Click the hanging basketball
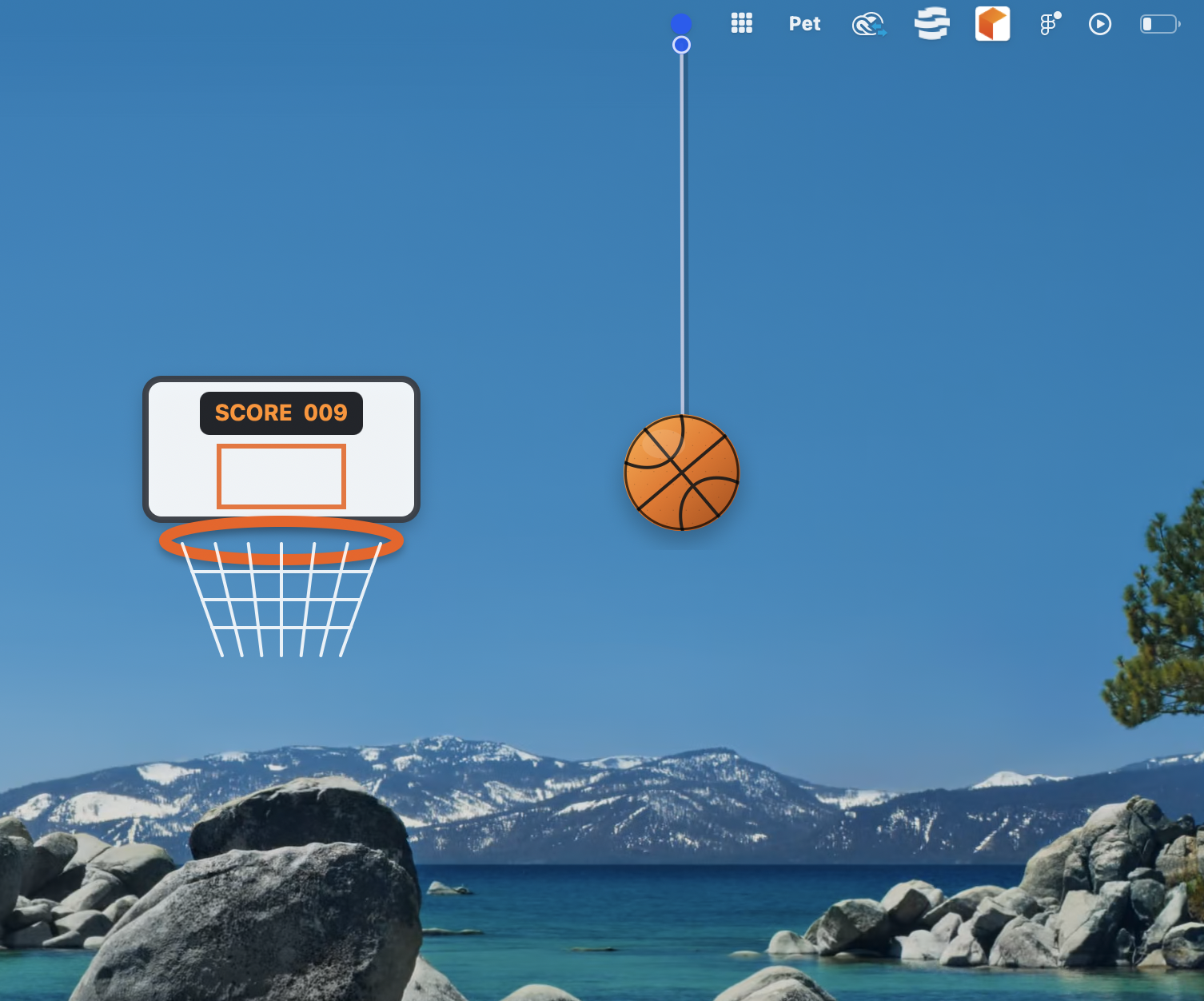The width and height of the screenshot is (1204, 1001). (682, 473)
